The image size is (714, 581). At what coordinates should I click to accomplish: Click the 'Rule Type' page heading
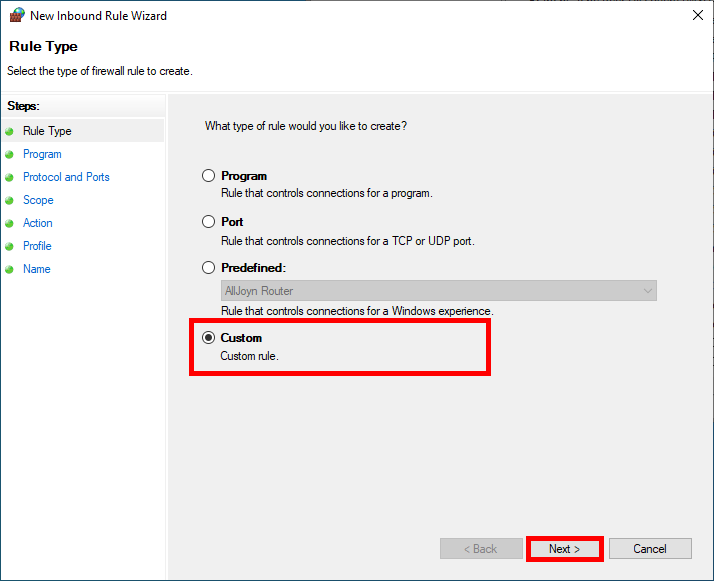pyautogui.click(x=43, y=46)
